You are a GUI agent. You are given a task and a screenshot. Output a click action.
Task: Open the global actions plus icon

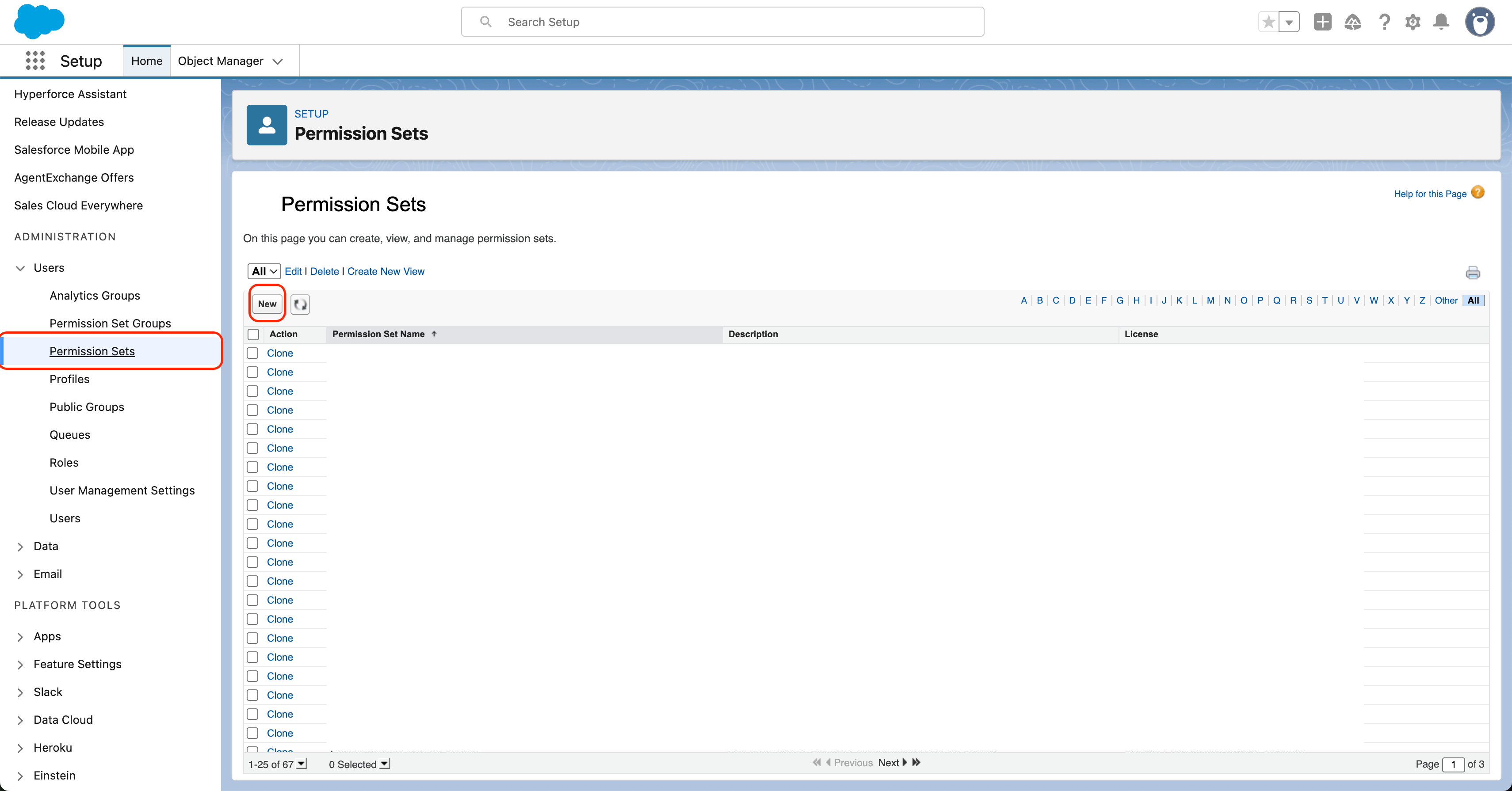[x=1322, y=22]
